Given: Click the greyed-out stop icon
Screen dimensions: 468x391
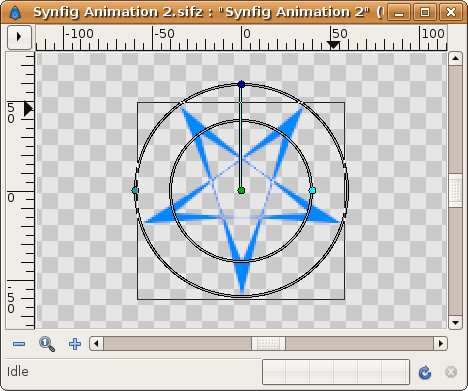Looking at the screenshot, I should click(451, 372).
